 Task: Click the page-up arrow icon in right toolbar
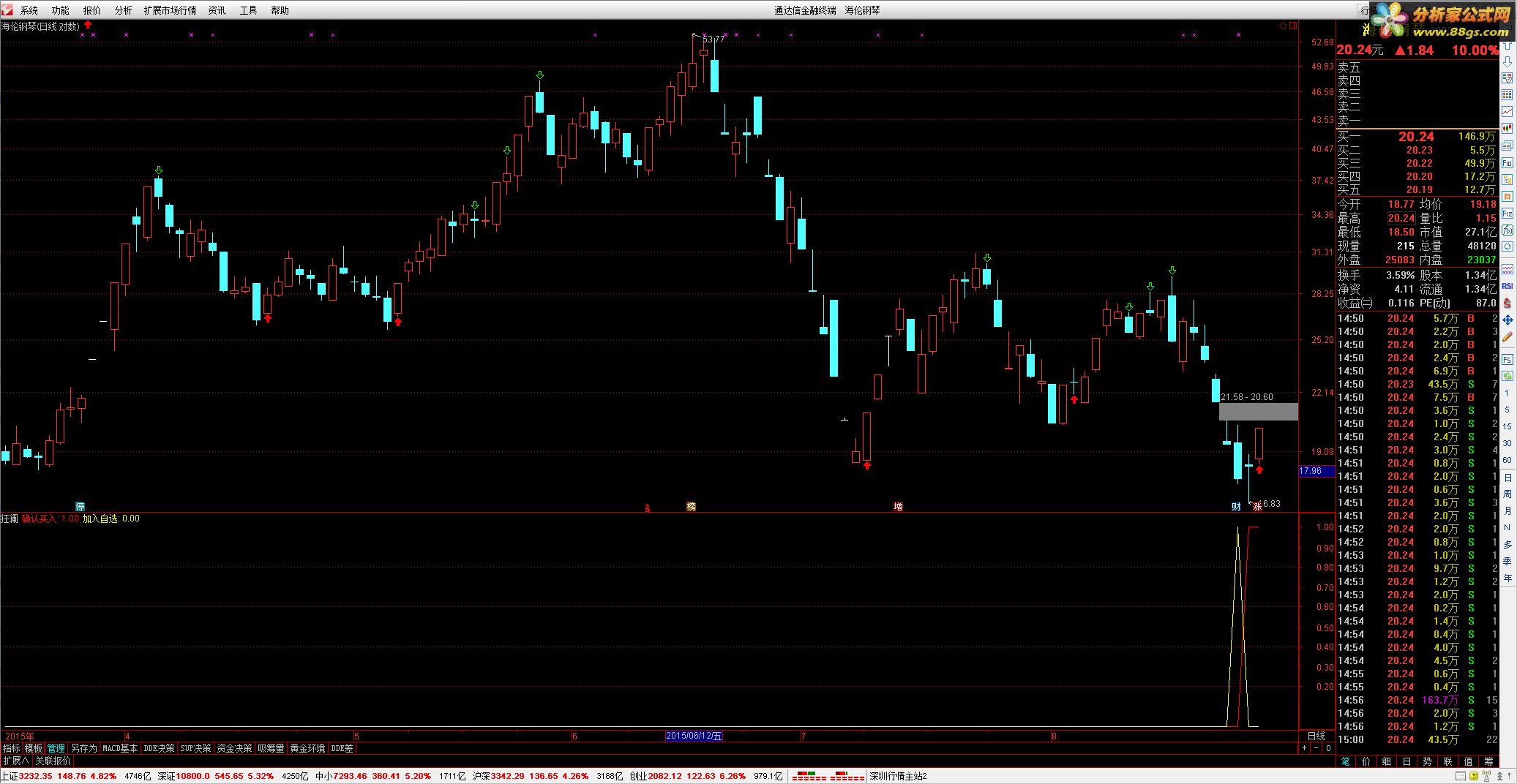[x=1507, y=45]
